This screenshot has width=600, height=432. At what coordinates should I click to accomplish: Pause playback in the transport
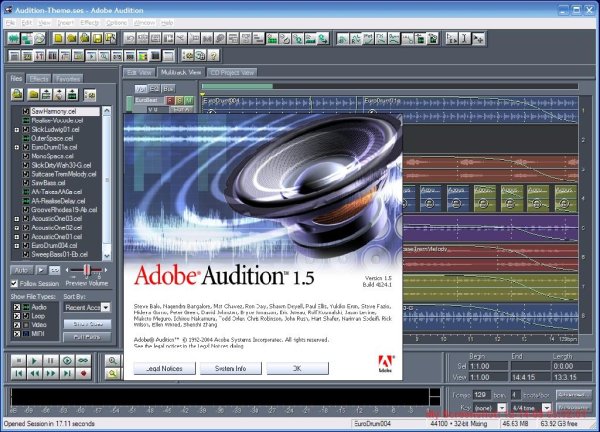point(51,360)
